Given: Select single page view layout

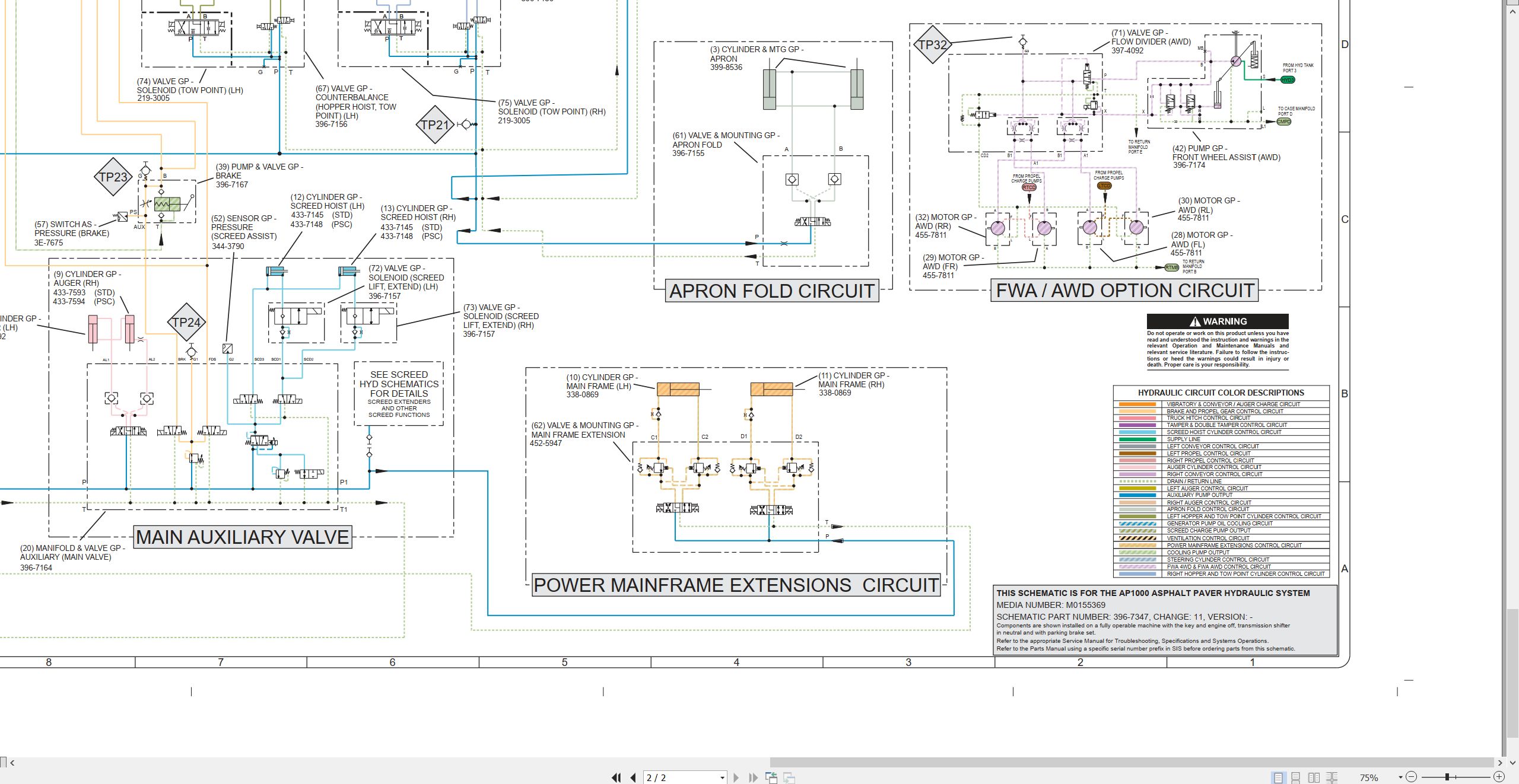Looking at the screenshot, I should point(1278,777).
